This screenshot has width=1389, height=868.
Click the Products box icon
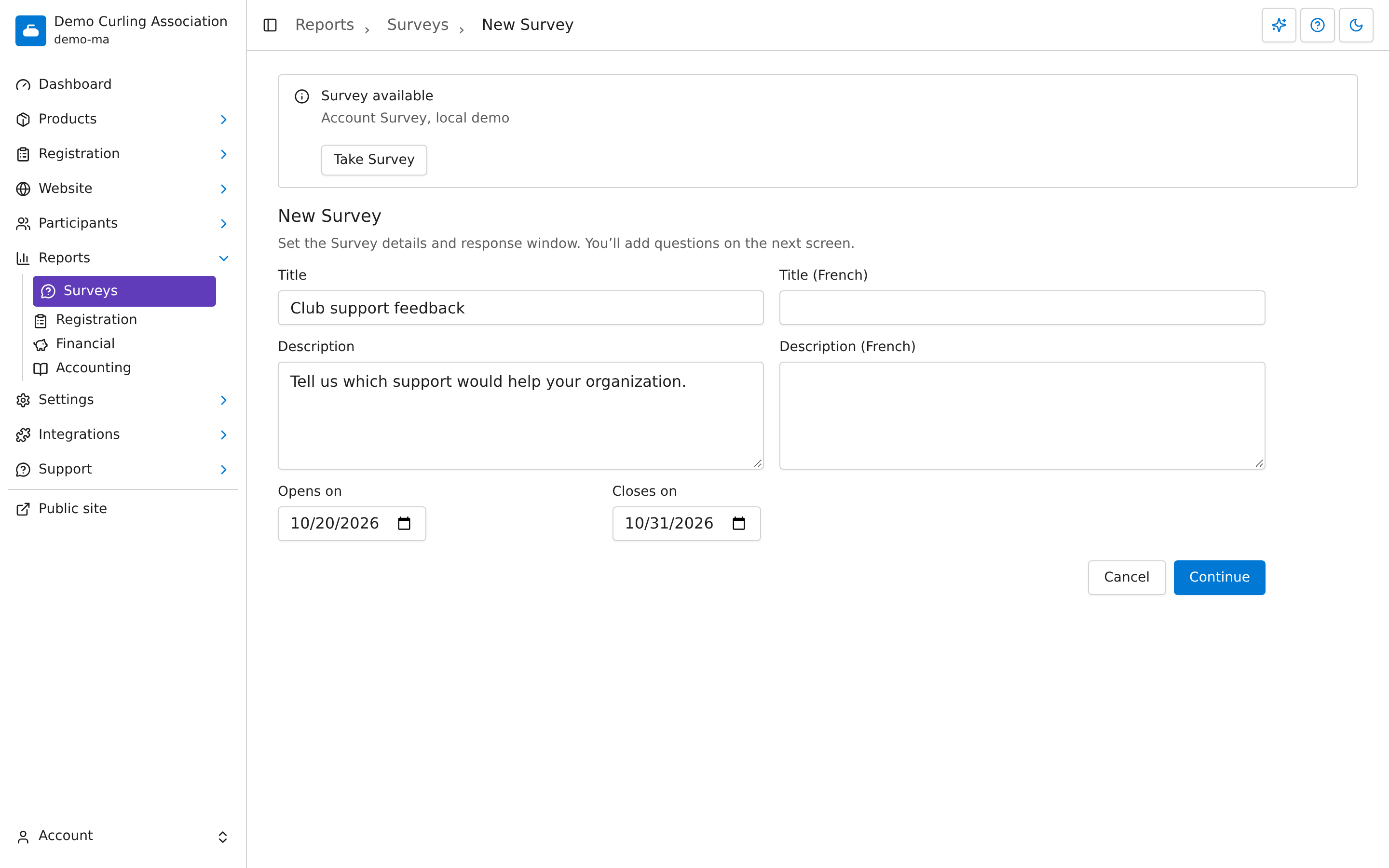pos(23,120)
